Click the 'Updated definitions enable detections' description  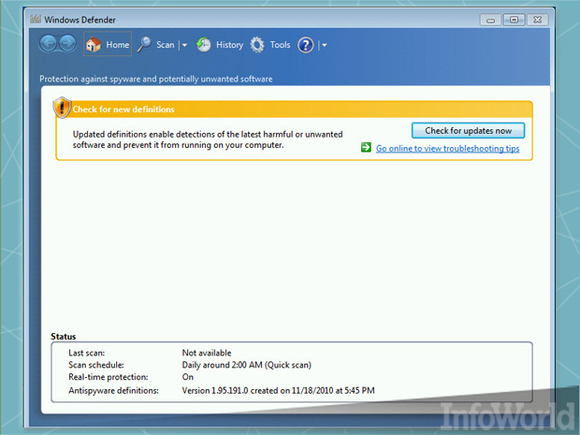(208, 139)
